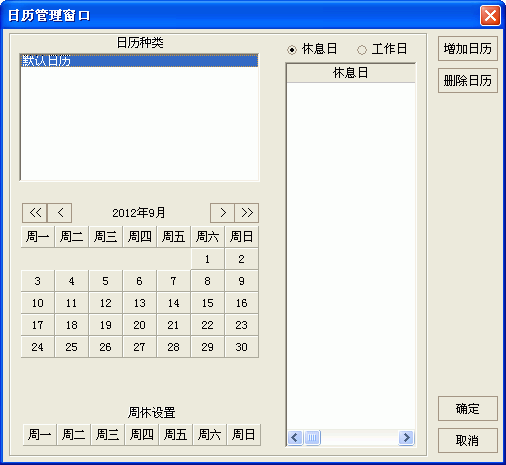
Task: Toggle 周六 in 周休设置 row
Action: (x=209, y=435)
